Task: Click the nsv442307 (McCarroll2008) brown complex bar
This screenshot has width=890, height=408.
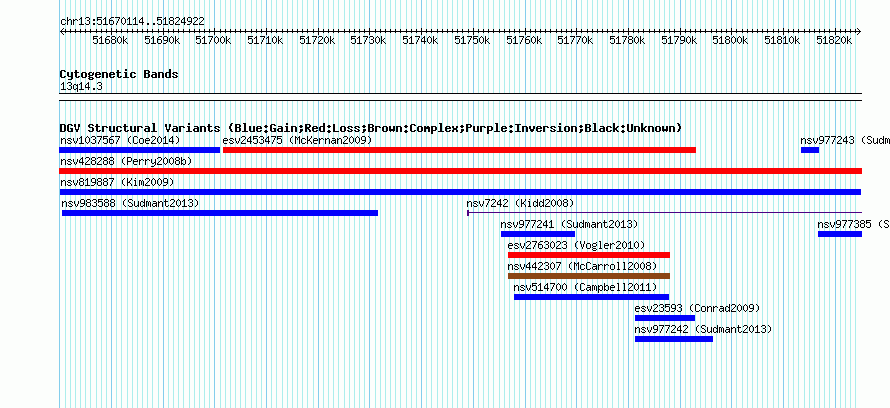Action: (589, 276)
